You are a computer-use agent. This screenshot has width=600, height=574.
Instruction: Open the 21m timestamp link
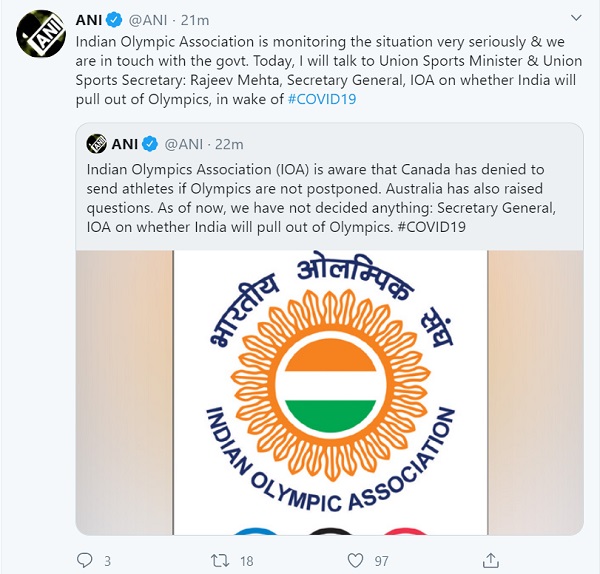click(195, 20)
